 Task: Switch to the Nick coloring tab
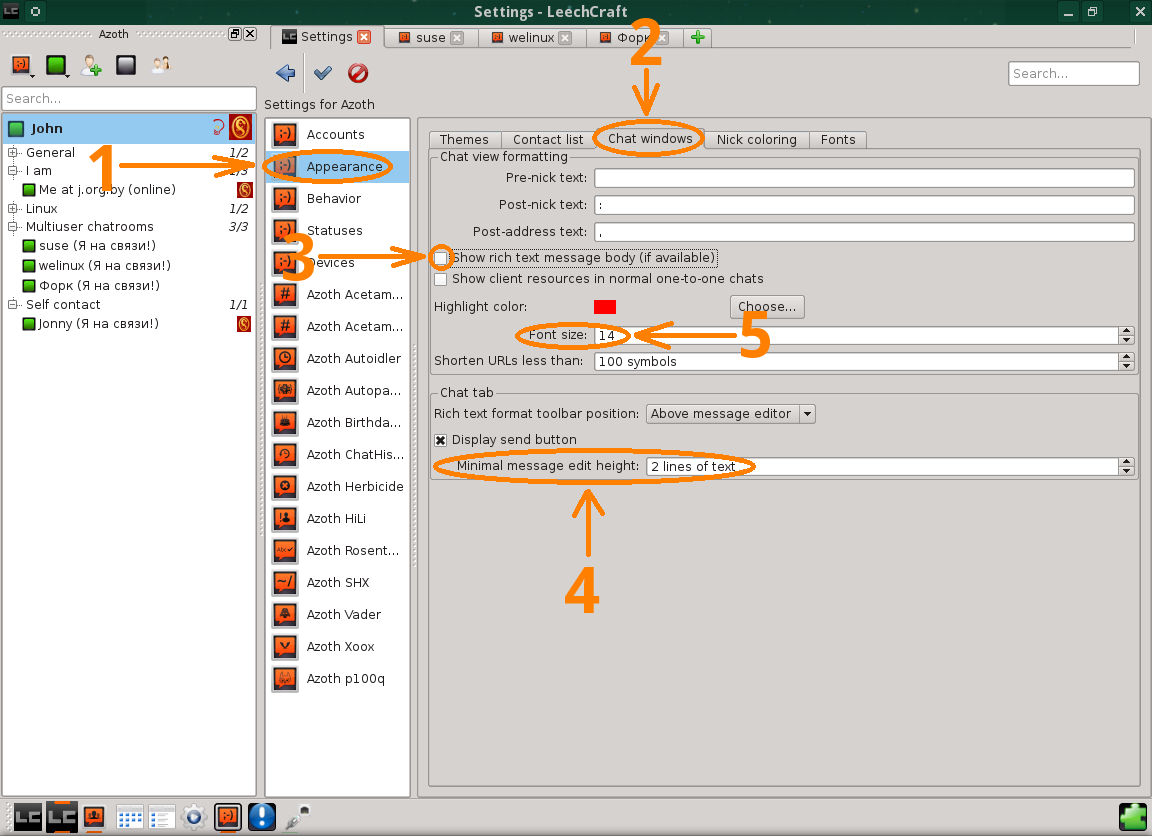757,140
